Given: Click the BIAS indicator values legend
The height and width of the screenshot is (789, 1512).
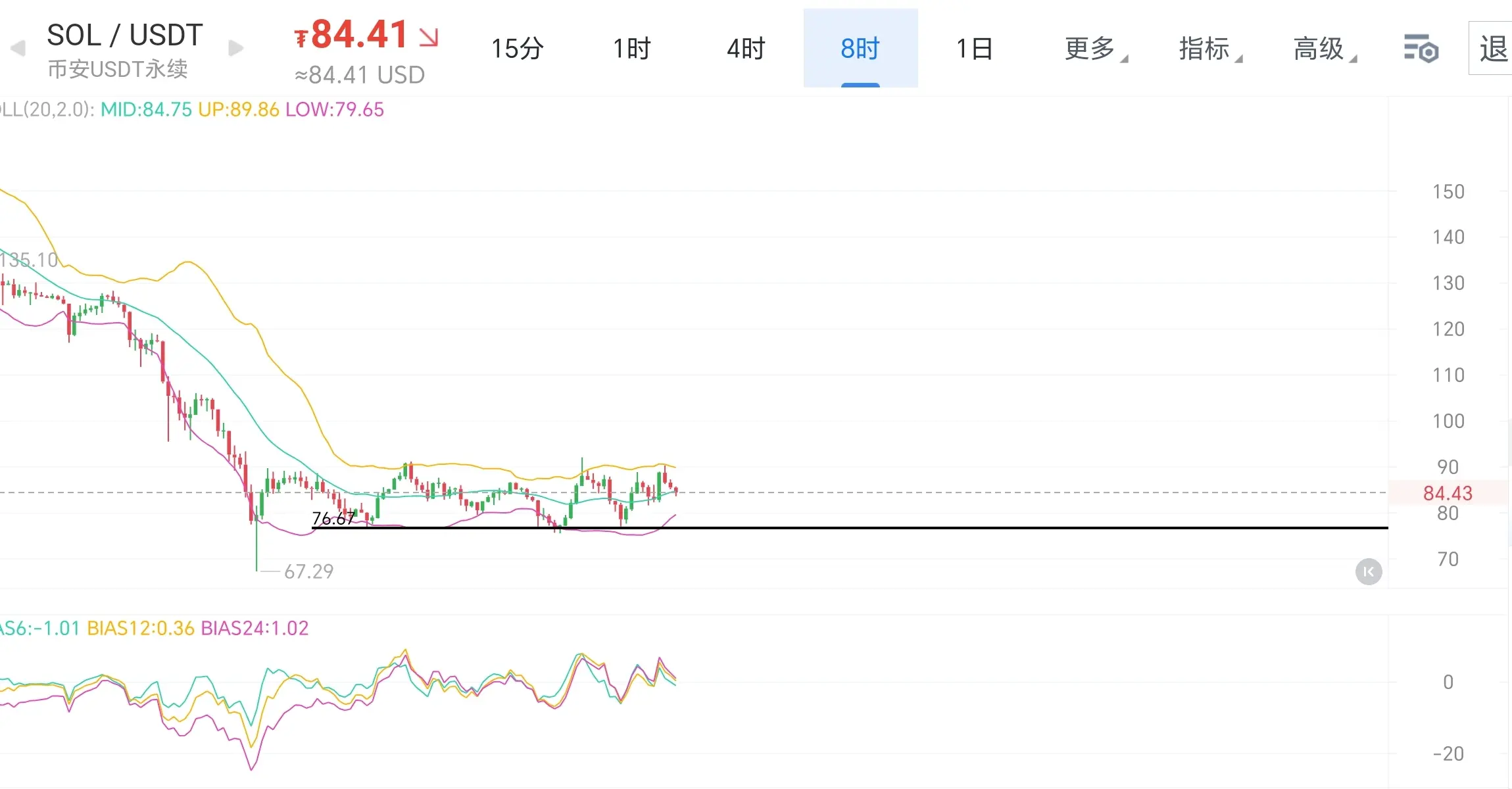Looking at the screenshot, I should tap(155, 628).
